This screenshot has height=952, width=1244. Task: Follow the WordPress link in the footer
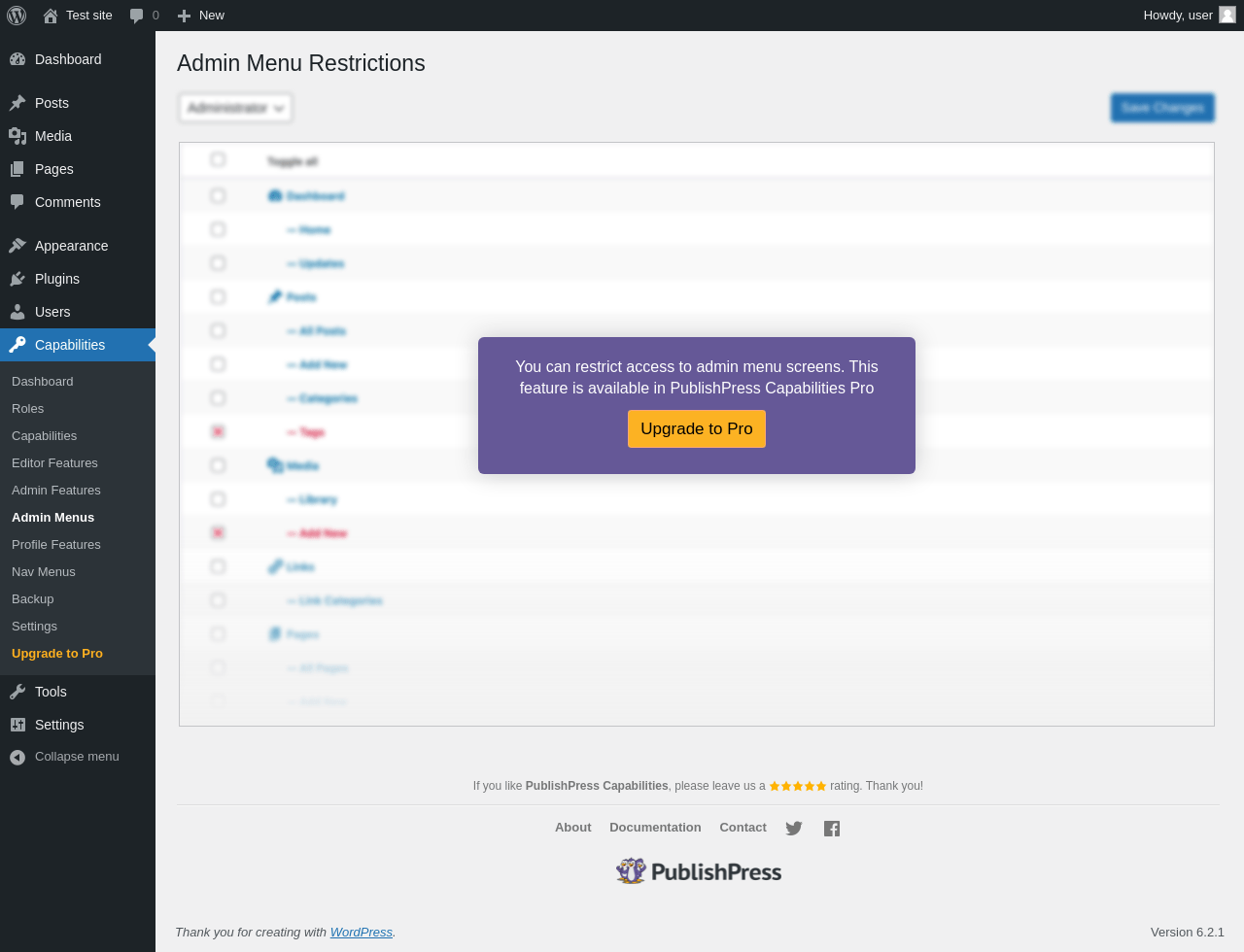[x=362, y=933]
